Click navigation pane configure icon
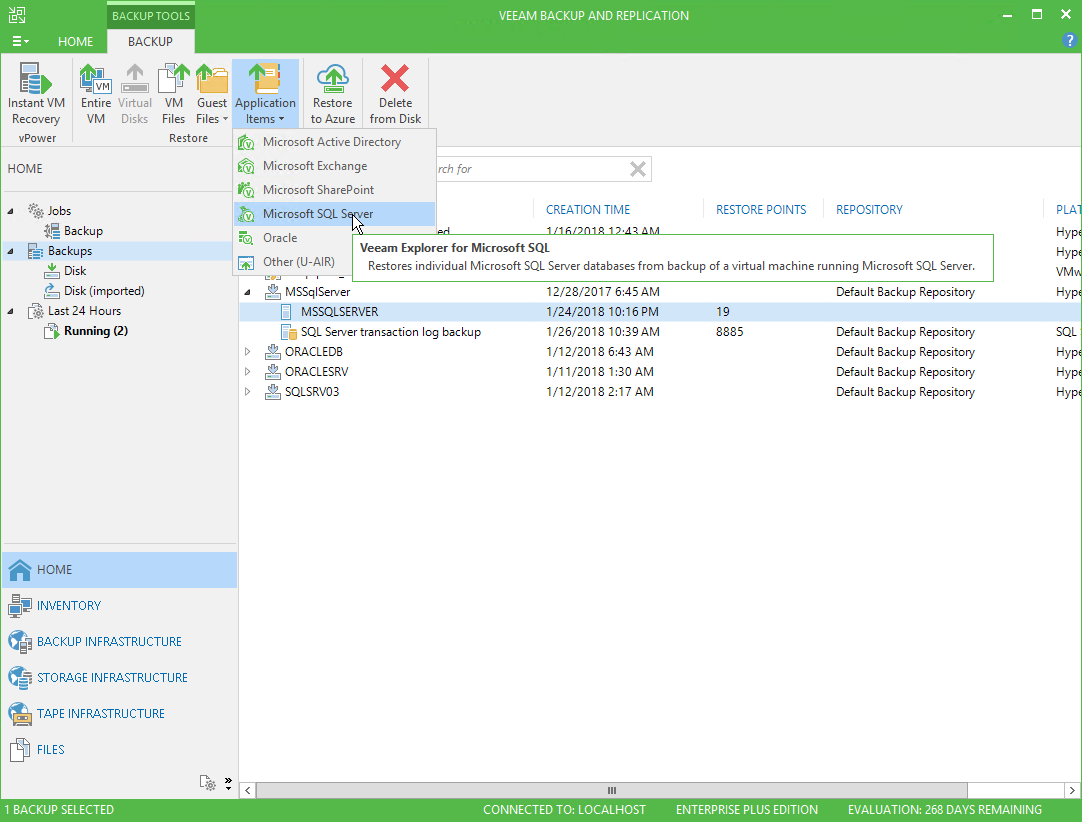The height and width of the screenshot is (822, 1082). 208,783
